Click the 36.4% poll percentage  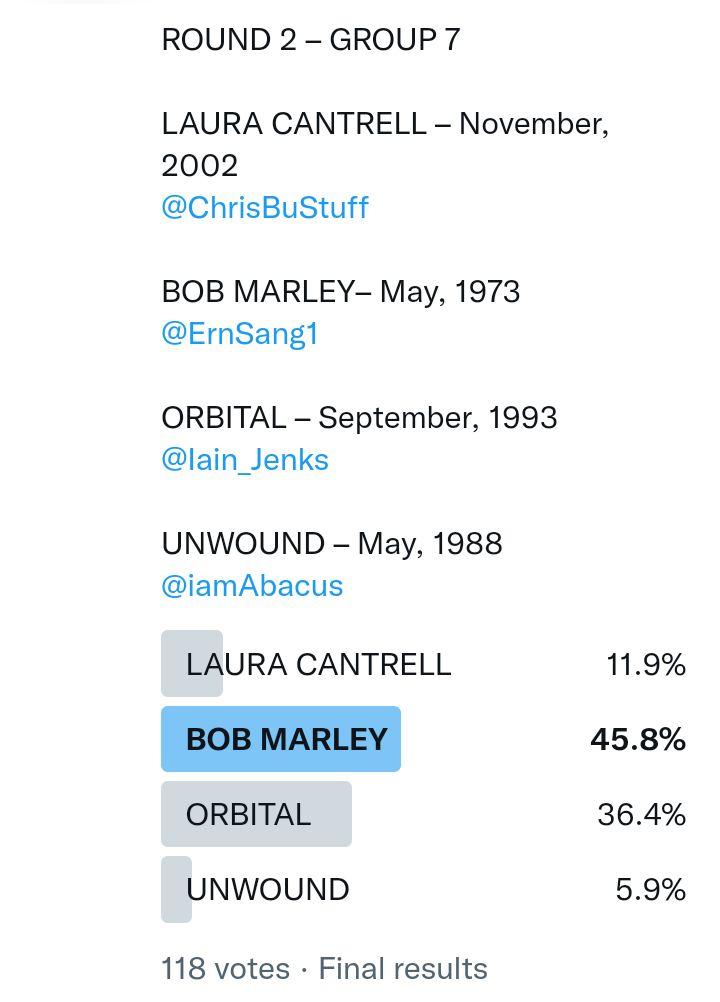[x=642, y=814]
